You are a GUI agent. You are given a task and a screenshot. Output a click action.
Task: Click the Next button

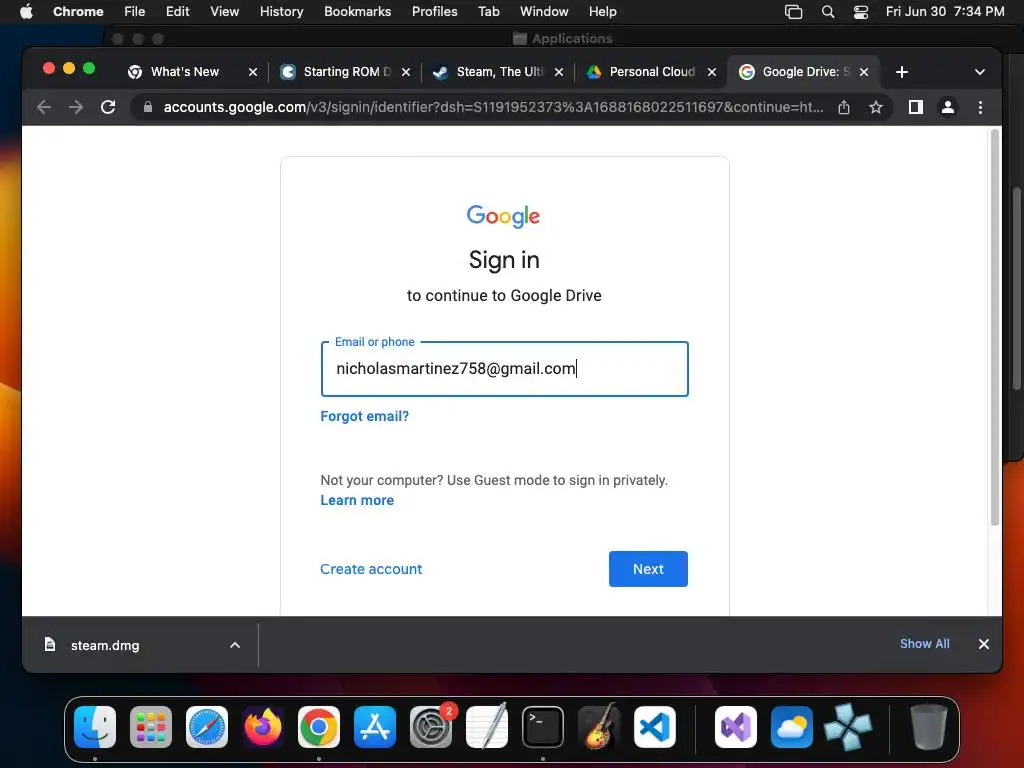648,569
